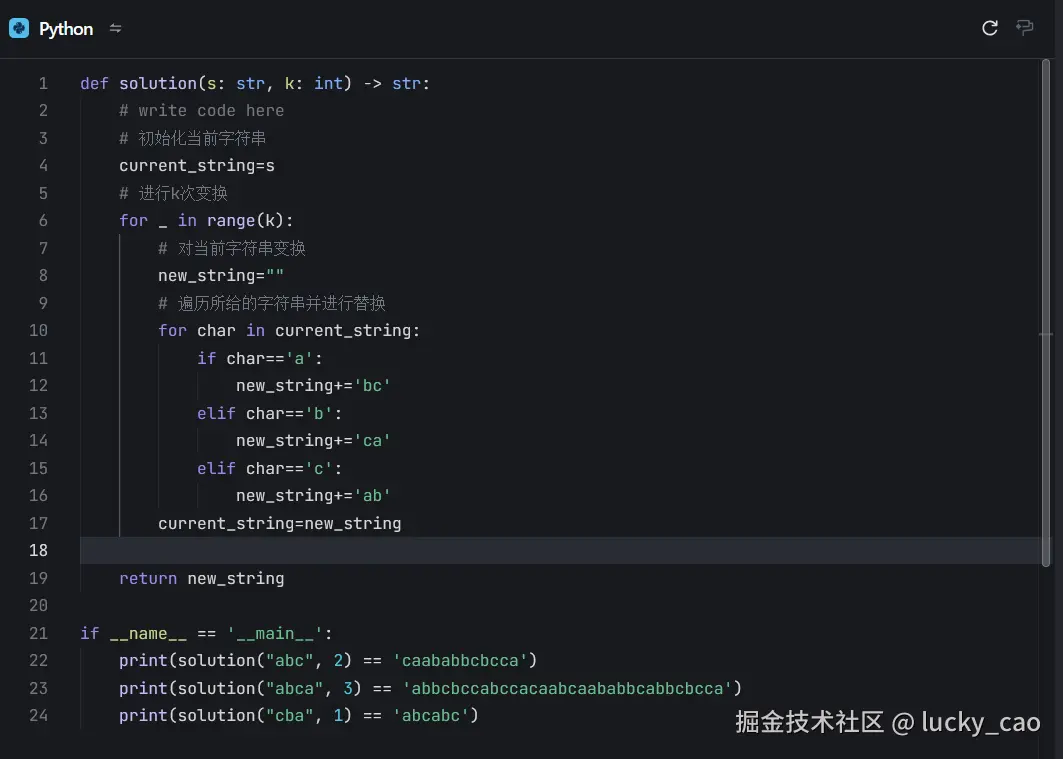1063x759 pixels.
Task: Click the Python language label
Action: [66, 28]
